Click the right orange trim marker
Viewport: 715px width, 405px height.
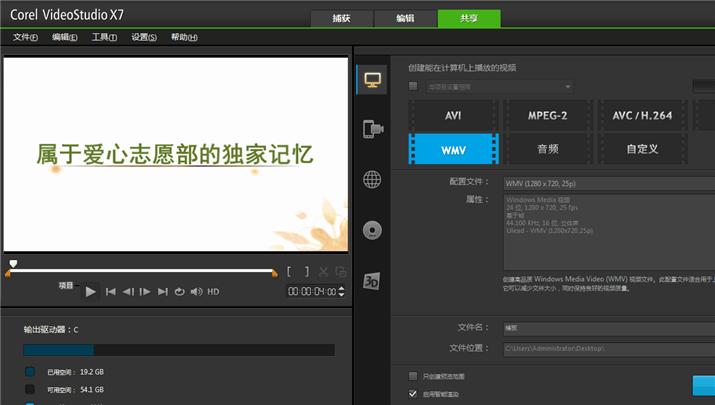pos(275,273)
